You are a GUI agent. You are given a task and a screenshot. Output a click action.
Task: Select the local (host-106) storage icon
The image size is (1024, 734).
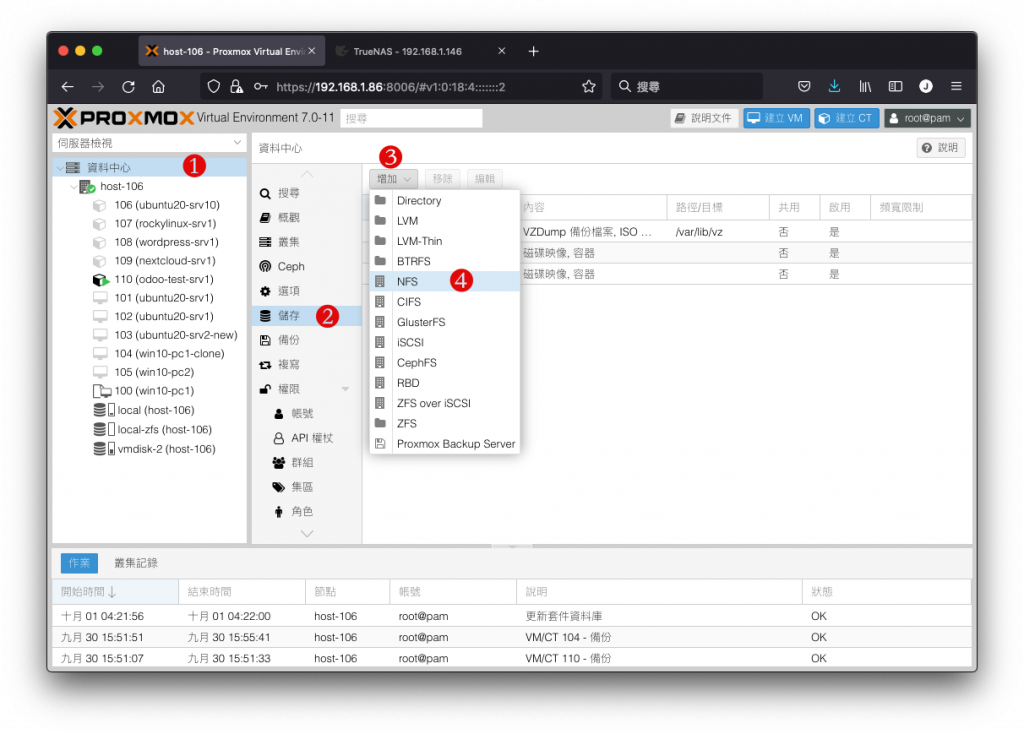click(x=104, y=410)
